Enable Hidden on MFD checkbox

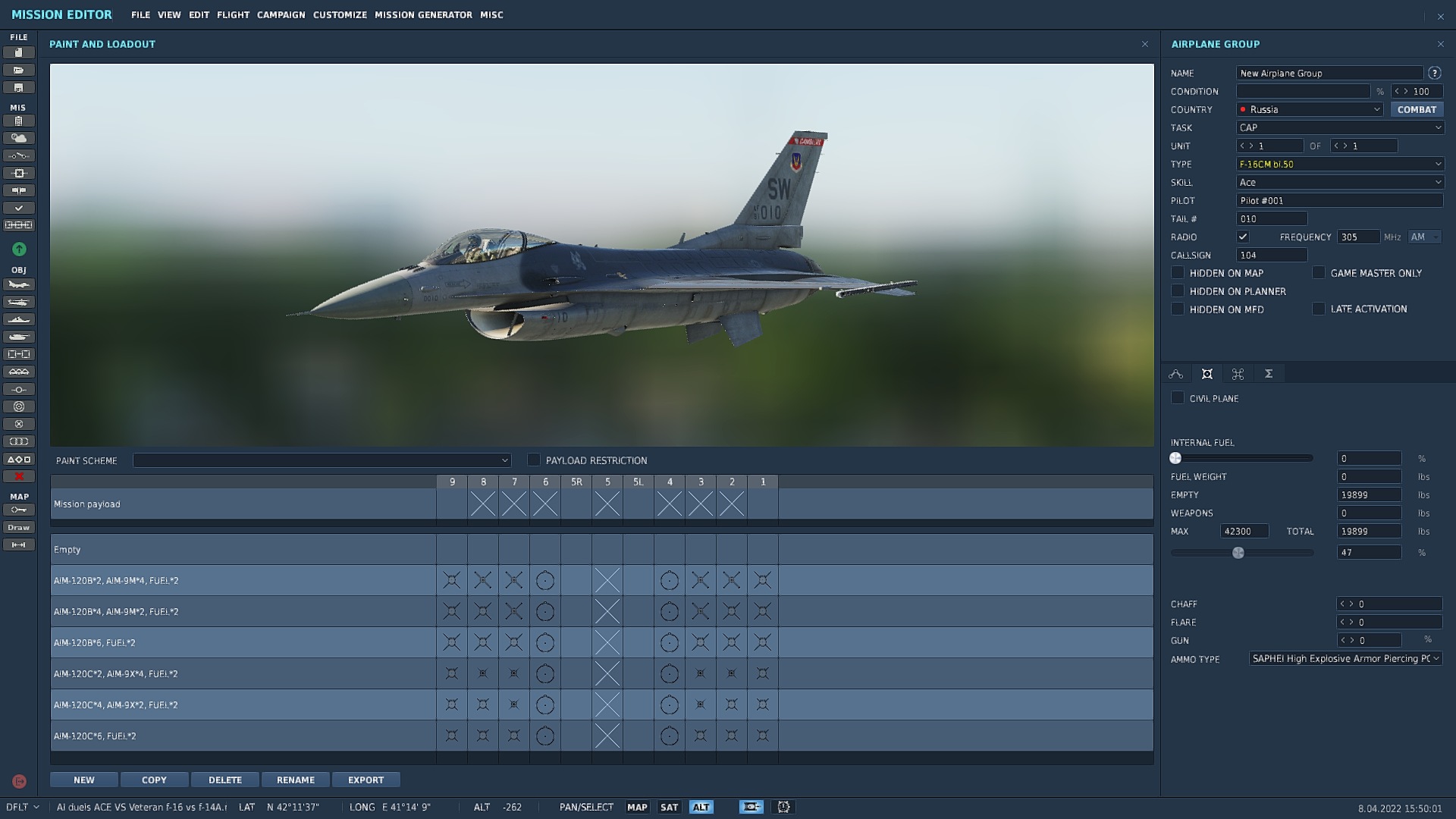1178,309
